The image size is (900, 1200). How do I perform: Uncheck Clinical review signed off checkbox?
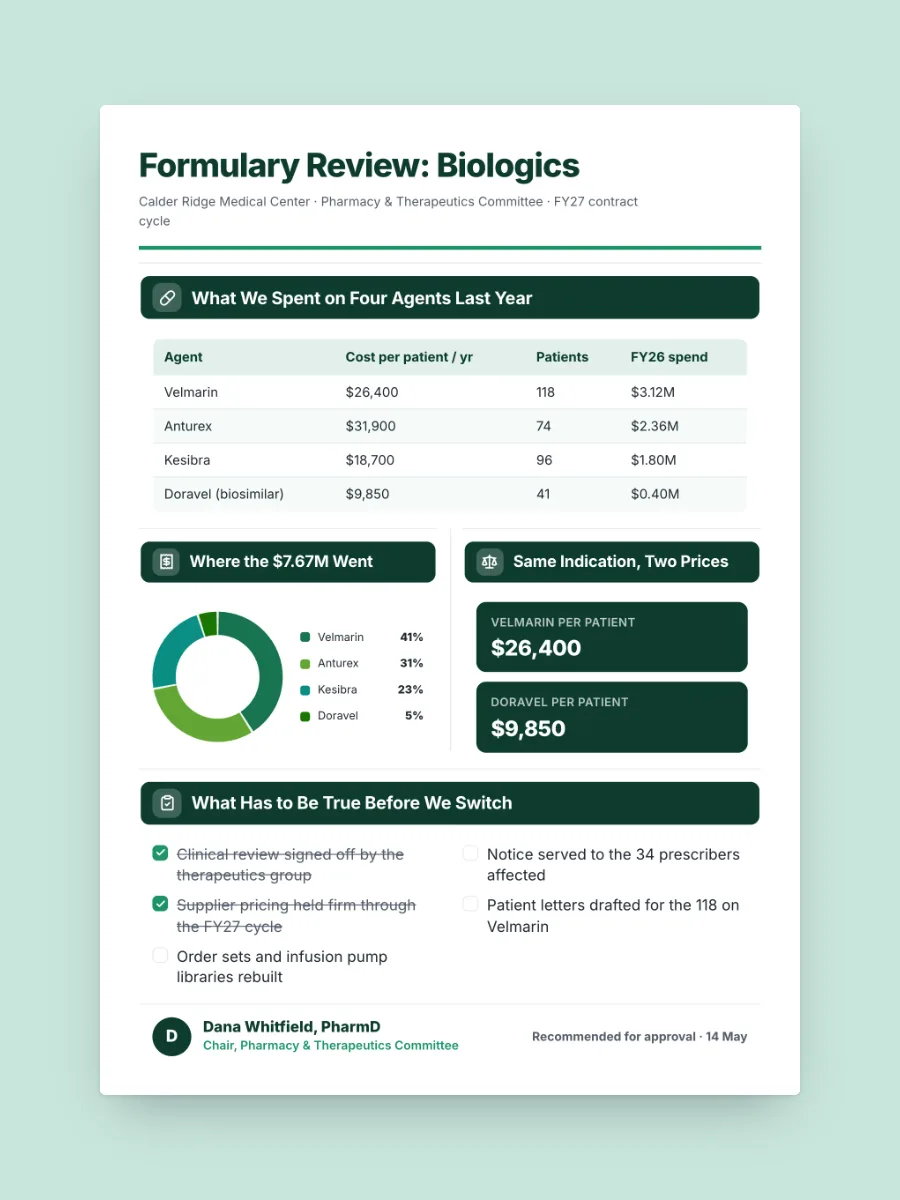tap(160, 853)
